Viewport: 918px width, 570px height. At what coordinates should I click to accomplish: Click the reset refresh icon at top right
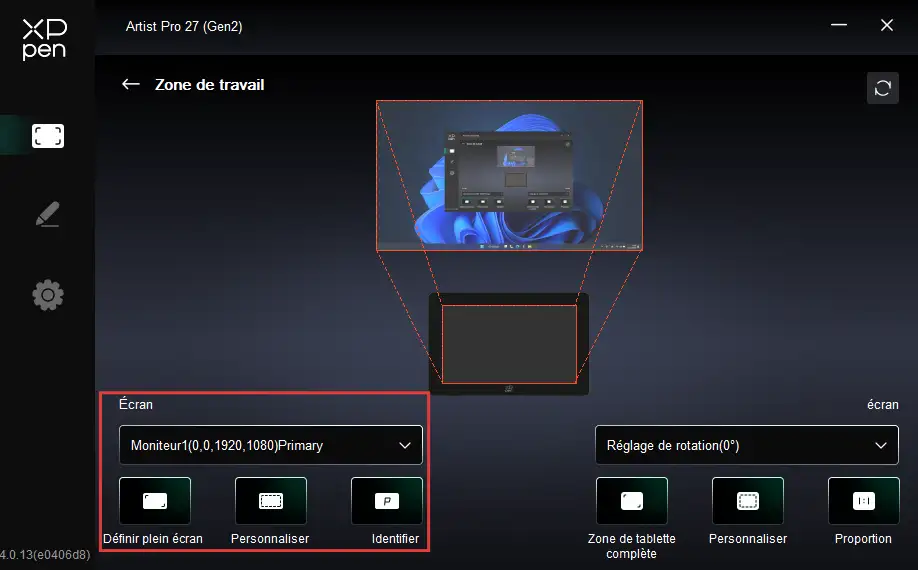pos(882,88)
